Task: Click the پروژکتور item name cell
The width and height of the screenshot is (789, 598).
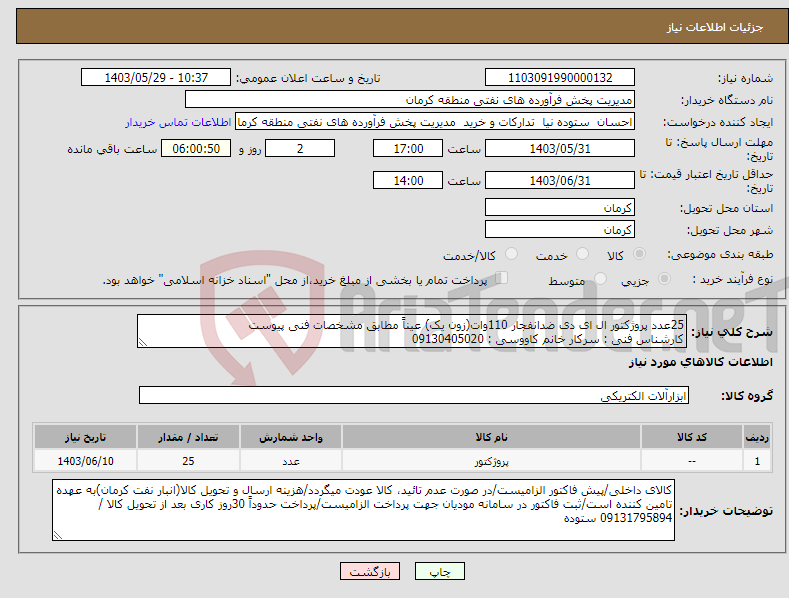Action: (x=491, y=461)
